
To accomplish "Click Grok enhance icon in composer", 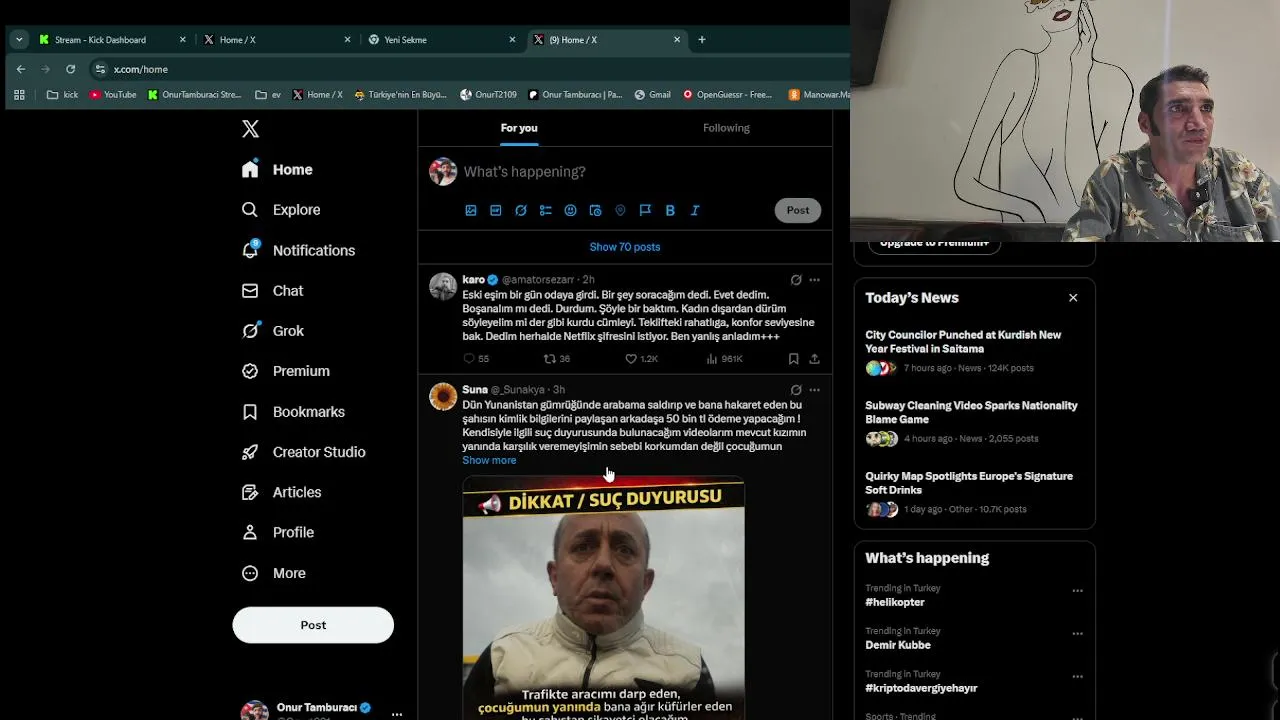I will tap(521, 210).
